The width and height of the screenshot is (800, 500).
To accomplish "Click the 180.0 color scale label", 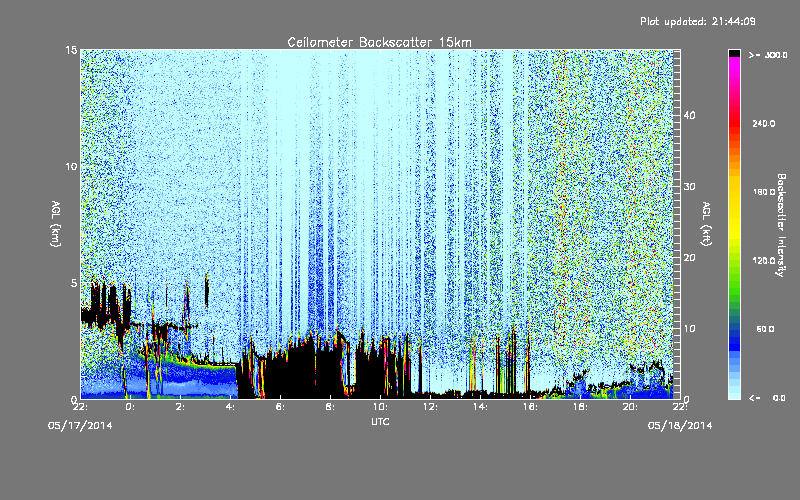I will click(x=764, y=192).
